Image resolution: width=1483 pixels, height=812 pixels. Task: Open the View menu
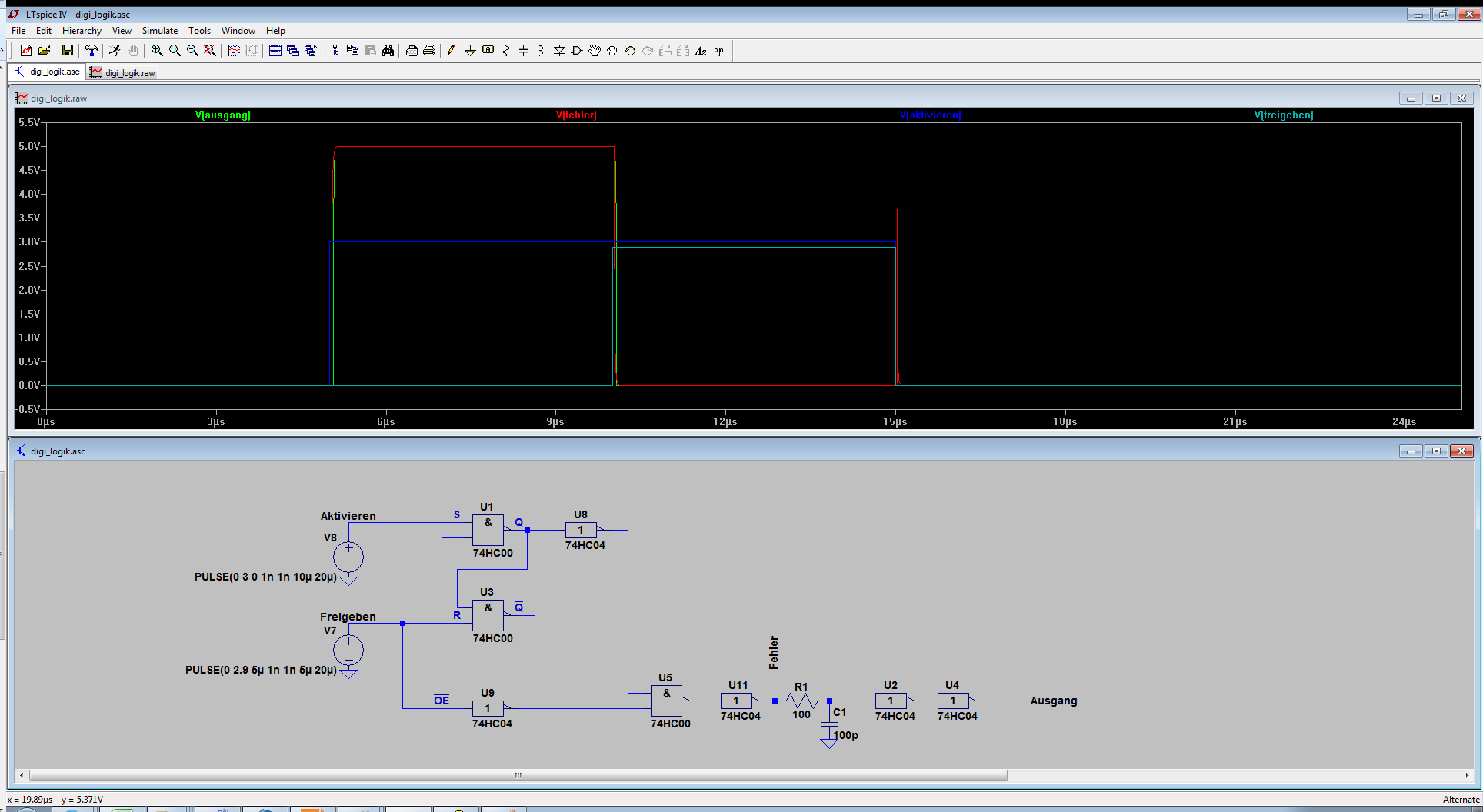[x=122, y=31]
